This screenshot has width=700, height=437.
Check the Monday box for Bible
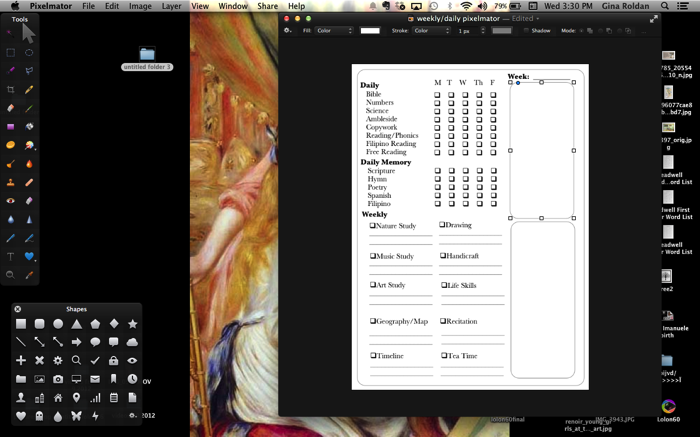[437, 95]
